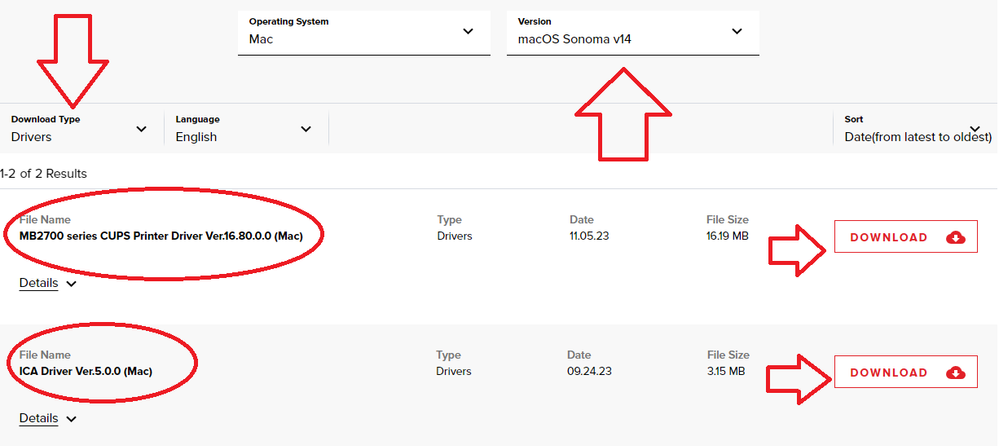Click chevron next to Details under MB2700 driver
This screenshot has width=999, height=446.
[x=71, y=284]
